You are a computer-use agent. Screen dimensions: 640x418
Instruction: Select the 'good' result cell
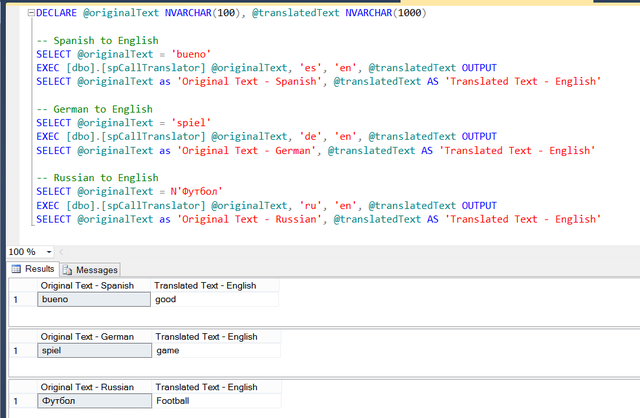click(x=215, y=299)
